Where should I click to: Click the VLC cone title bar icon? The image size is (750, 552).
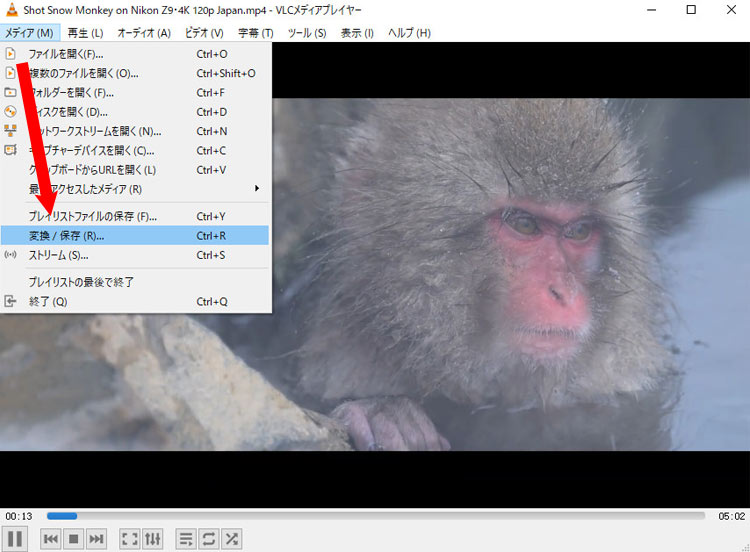(11, 10)
